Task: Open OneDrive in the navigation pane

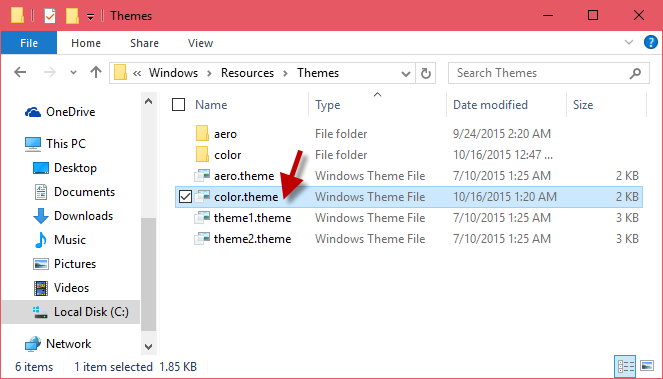Action: 60,112
